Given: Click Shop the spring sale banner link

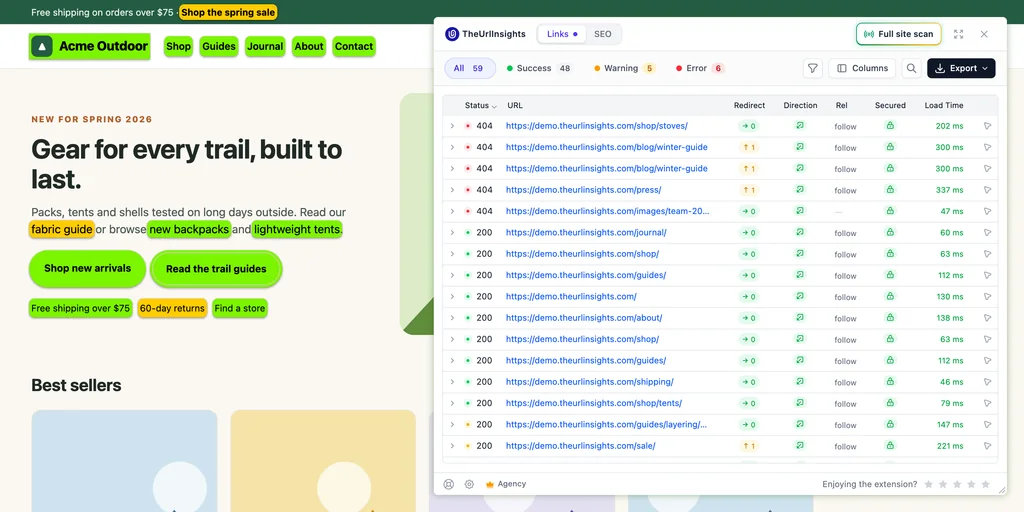Looking at the screenshot, I should click(x=228, y=12).
